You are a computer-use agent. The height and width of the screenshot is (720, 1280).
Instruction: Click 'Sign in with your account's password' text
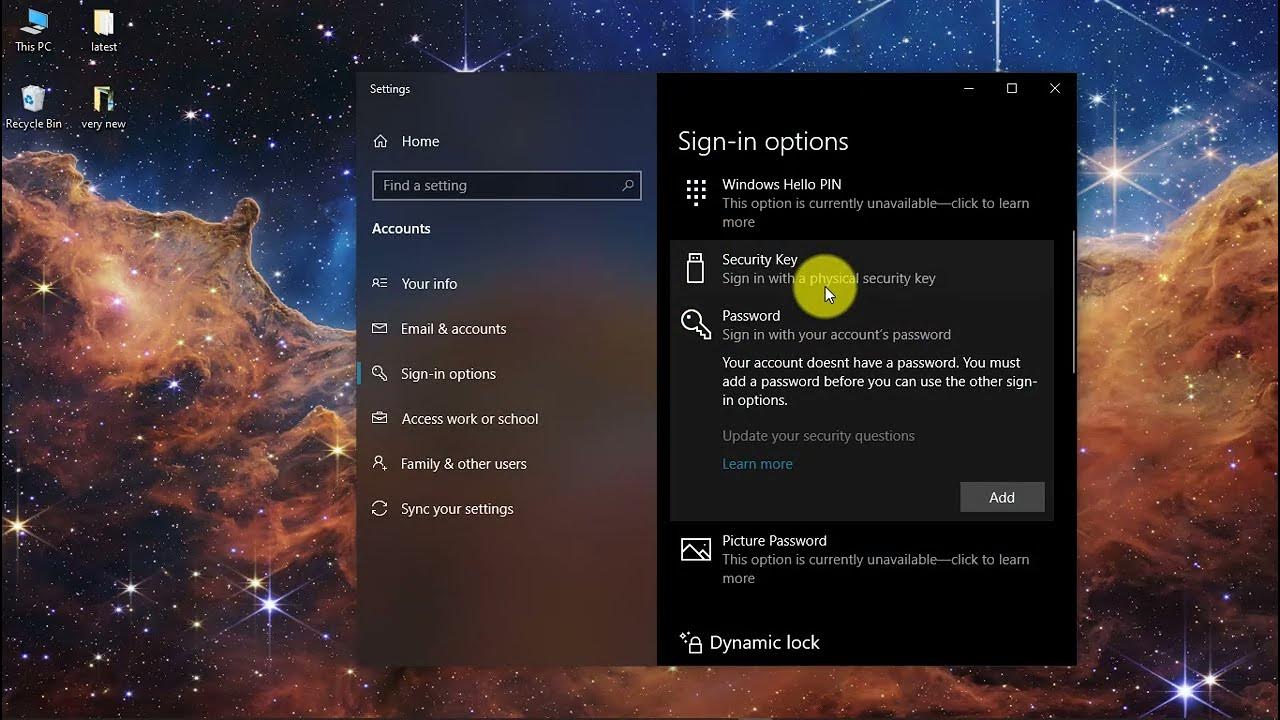pos(836,334)
